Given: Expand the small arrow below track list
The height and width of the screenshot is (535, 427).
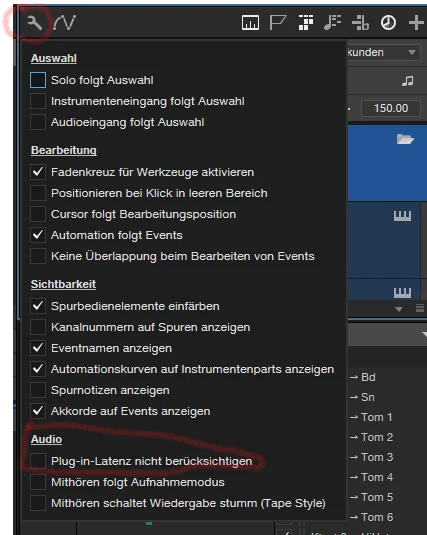Looking at the screenshot, I should tap(399, 309).
